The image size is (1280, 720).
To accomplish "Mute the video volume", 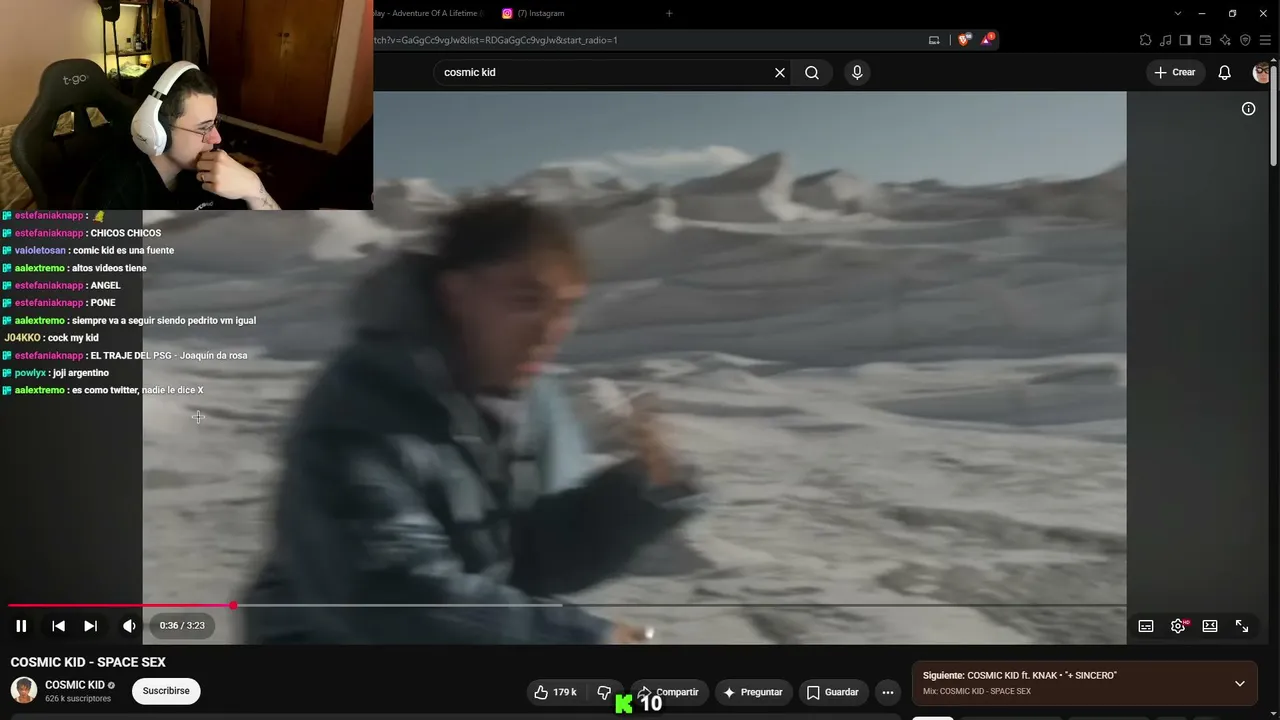I will pyautogui.click(x=129, y=626).
